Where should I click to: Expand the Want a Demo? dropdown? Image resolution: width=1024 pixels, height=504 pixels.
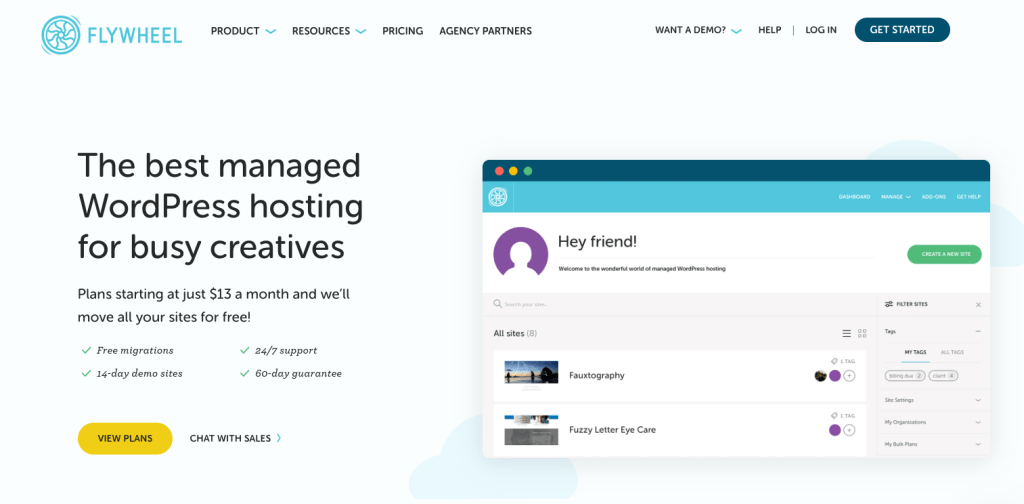[x=698, y=30]
